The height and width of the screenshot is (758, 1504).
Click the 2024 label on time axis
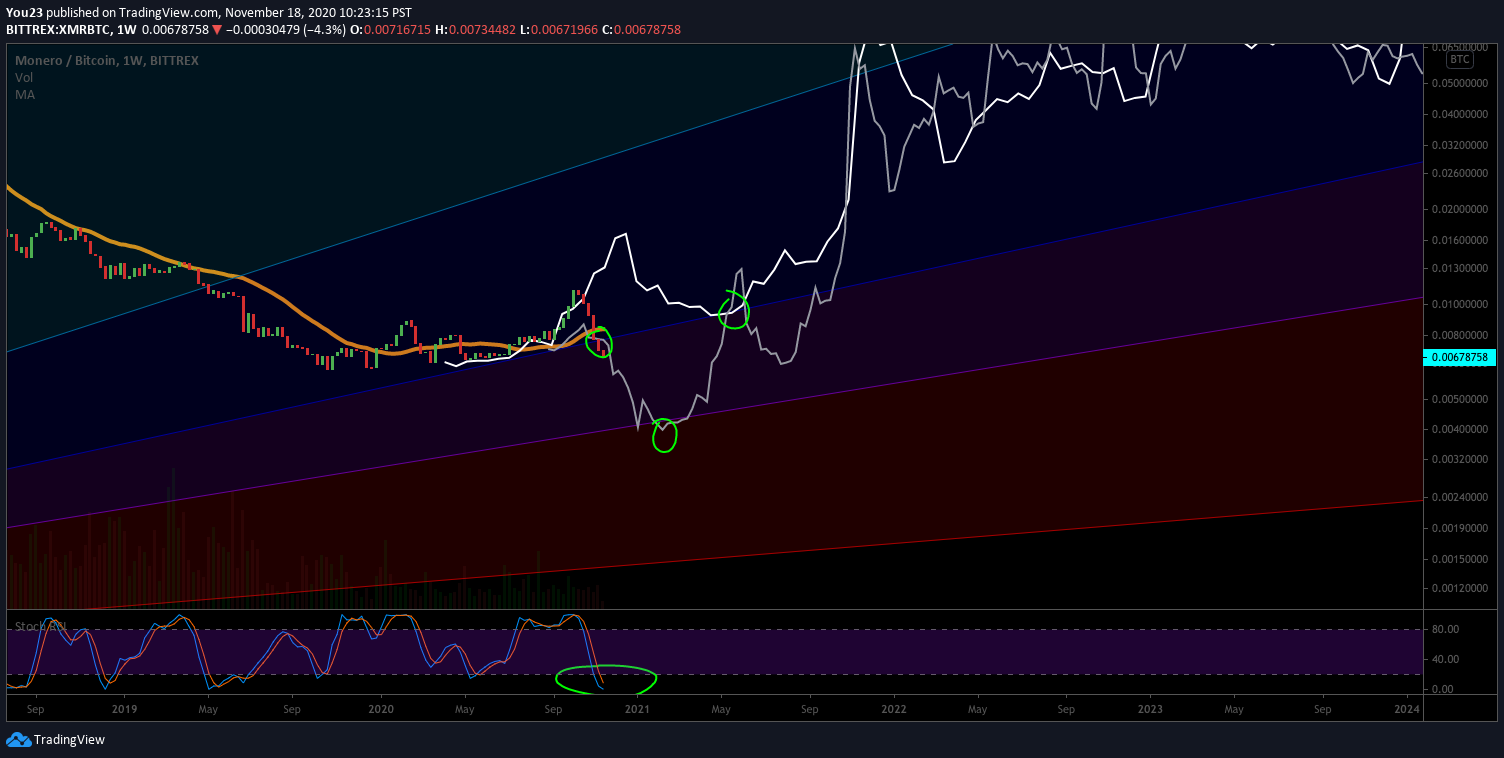click(1407, 709)
